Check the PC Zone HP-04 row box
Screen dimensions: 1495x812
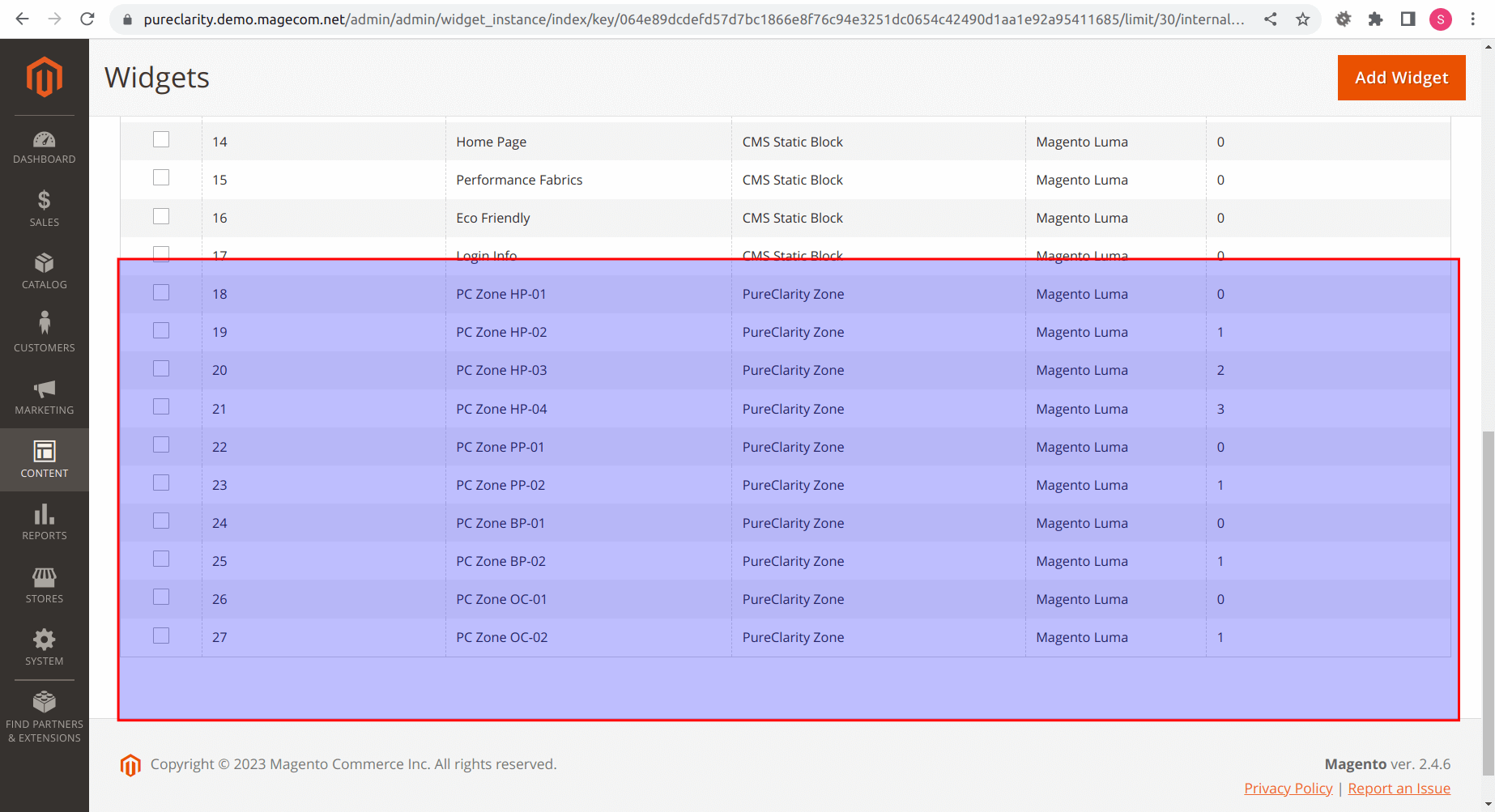pyautogui.click(x=161, y=406)
